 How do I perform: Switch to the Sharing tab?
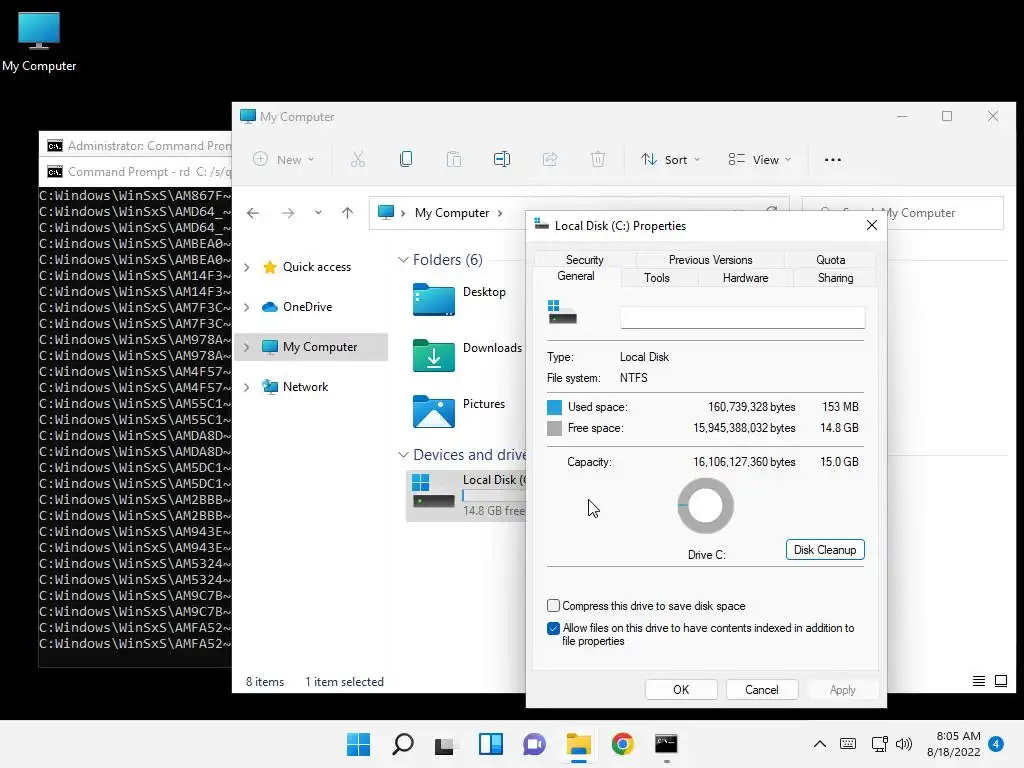pyautogui.click(x=835, y=278)
